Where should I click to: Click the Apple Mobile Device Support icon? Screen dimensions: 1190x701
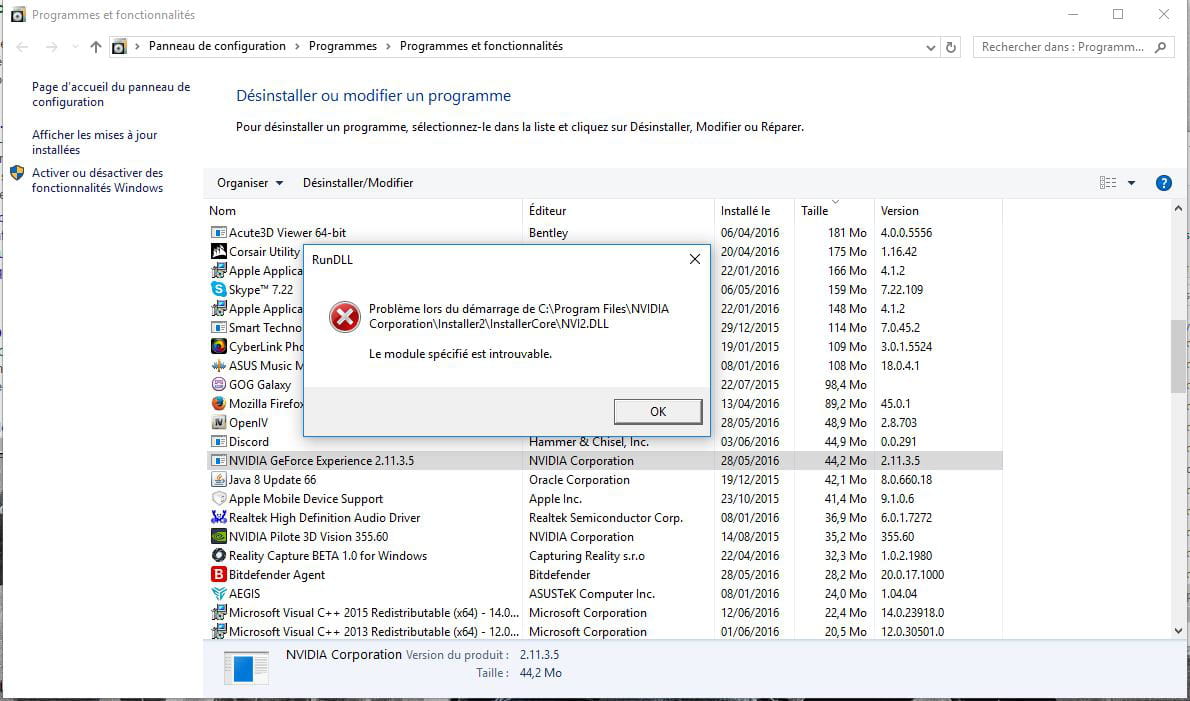(x=219, y=498)
